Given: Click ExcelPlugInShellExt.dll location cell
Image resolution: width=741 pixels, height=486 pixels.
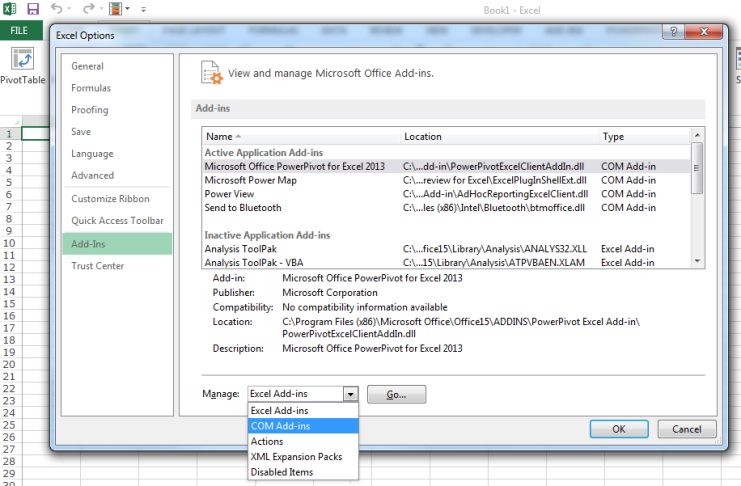Looking at the screenshot, I should [495, 180].
